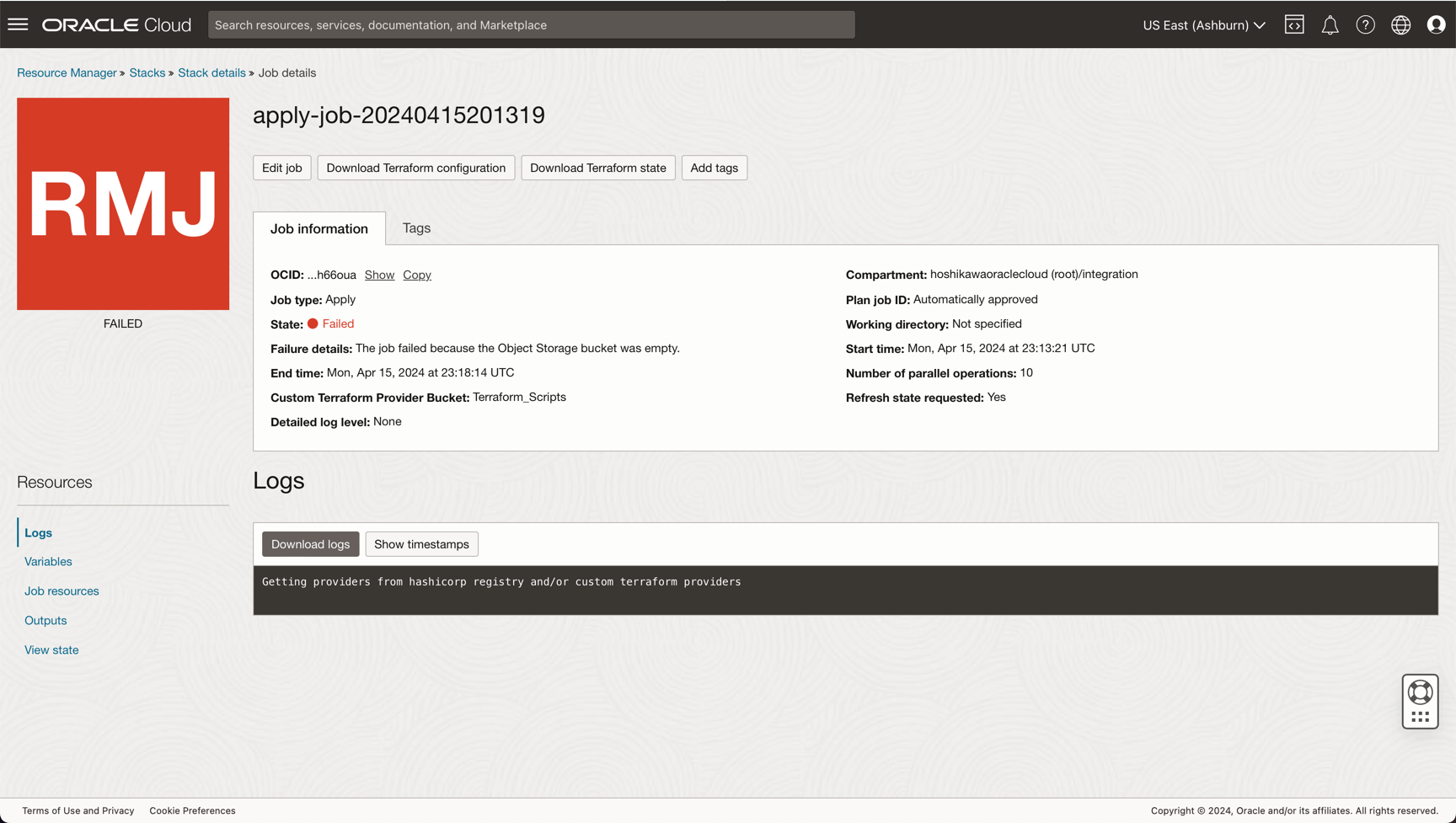Image resolution: width=1456 pixels, height=823 pixels.
Task: Click Download Terraform configuration button
Action: [x=416, y=168]
